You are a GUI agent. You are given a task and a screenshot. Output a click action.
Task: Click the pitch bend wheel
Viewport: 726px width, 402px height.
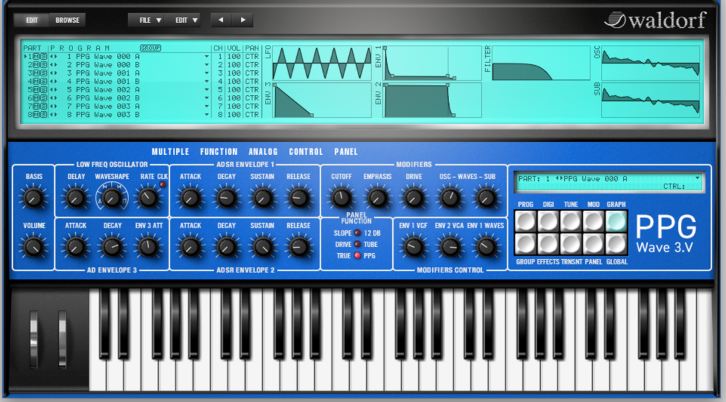34,339
